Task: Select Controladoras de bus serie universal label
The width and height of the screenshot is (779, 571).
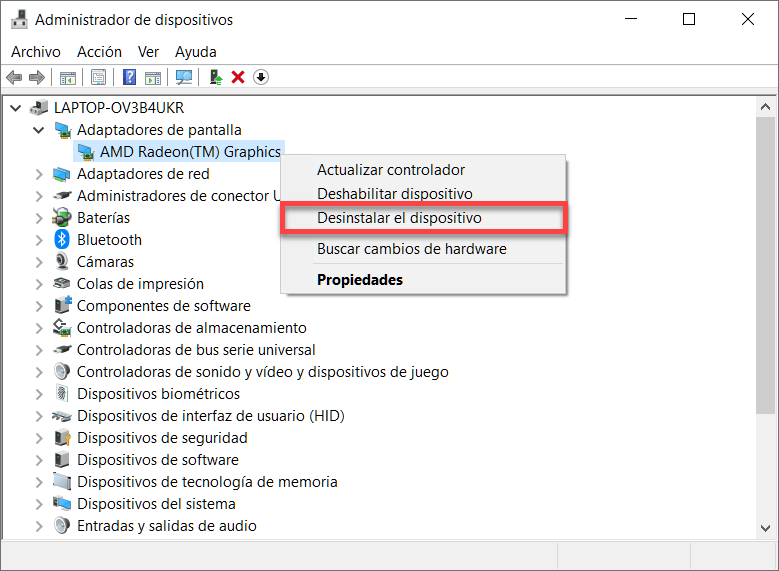Action: coord(196,350)
